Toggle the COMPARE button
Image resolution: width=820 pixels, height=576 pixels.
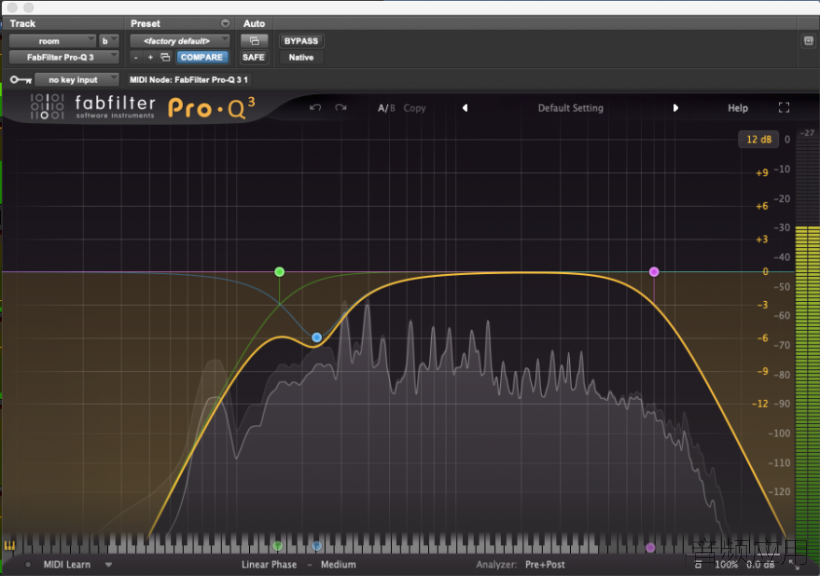pos(202,57)
